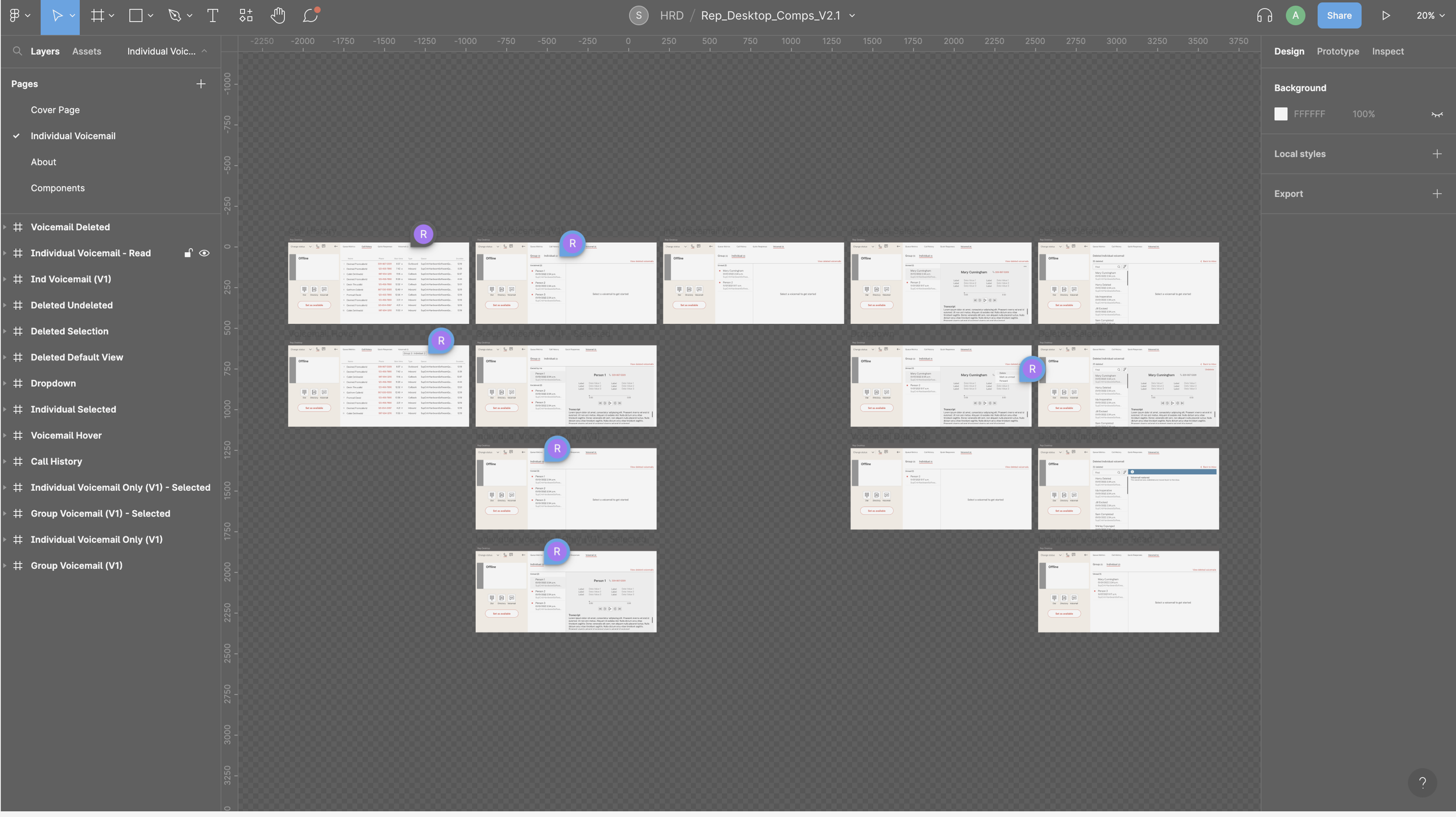Select the Text tool
The height and width of the screenshot is (817, 1456).
pos(213,16)
